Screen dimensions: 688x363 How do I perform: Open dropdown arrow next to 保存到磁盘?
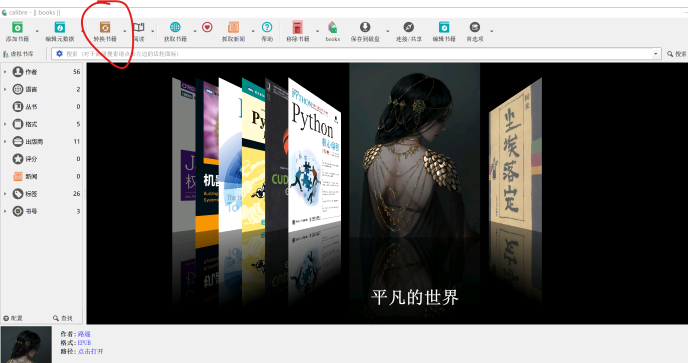pos(387,31)
